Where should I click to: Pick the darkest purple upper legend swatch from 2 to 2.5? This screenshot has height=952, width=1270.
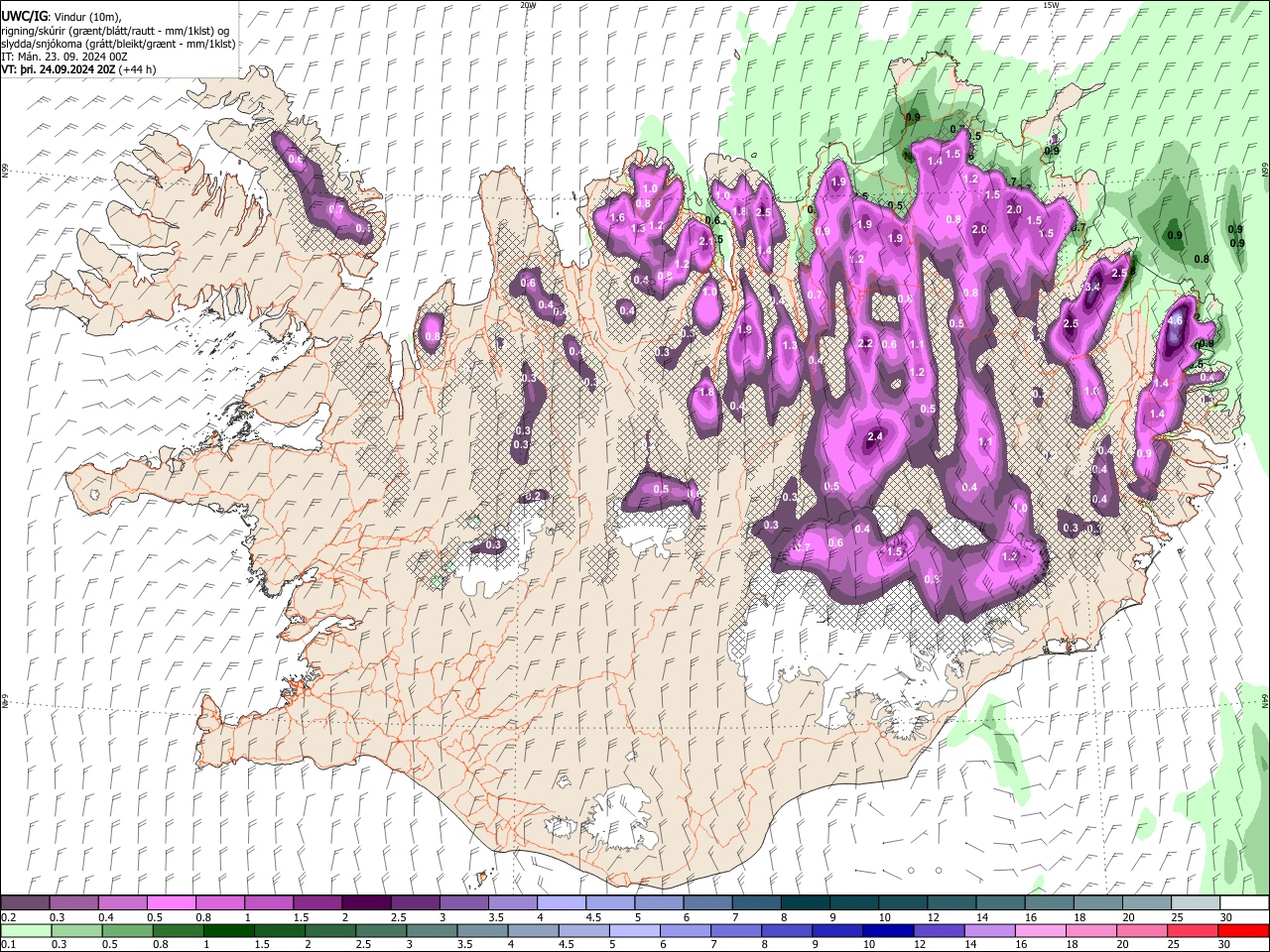[366, 903]
